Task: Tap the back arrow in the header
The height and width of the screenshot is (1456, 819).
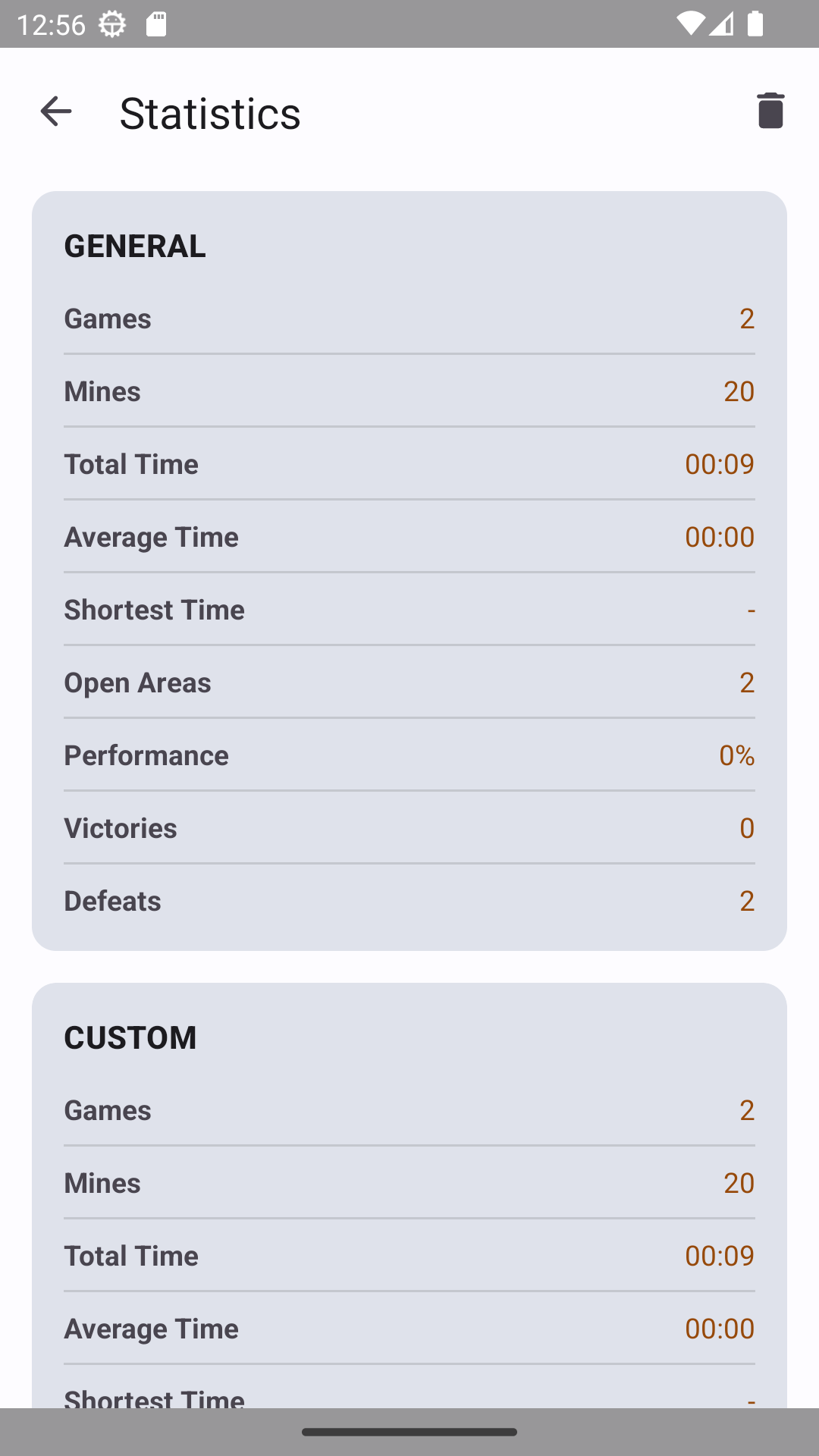Action: coord(55,111)
